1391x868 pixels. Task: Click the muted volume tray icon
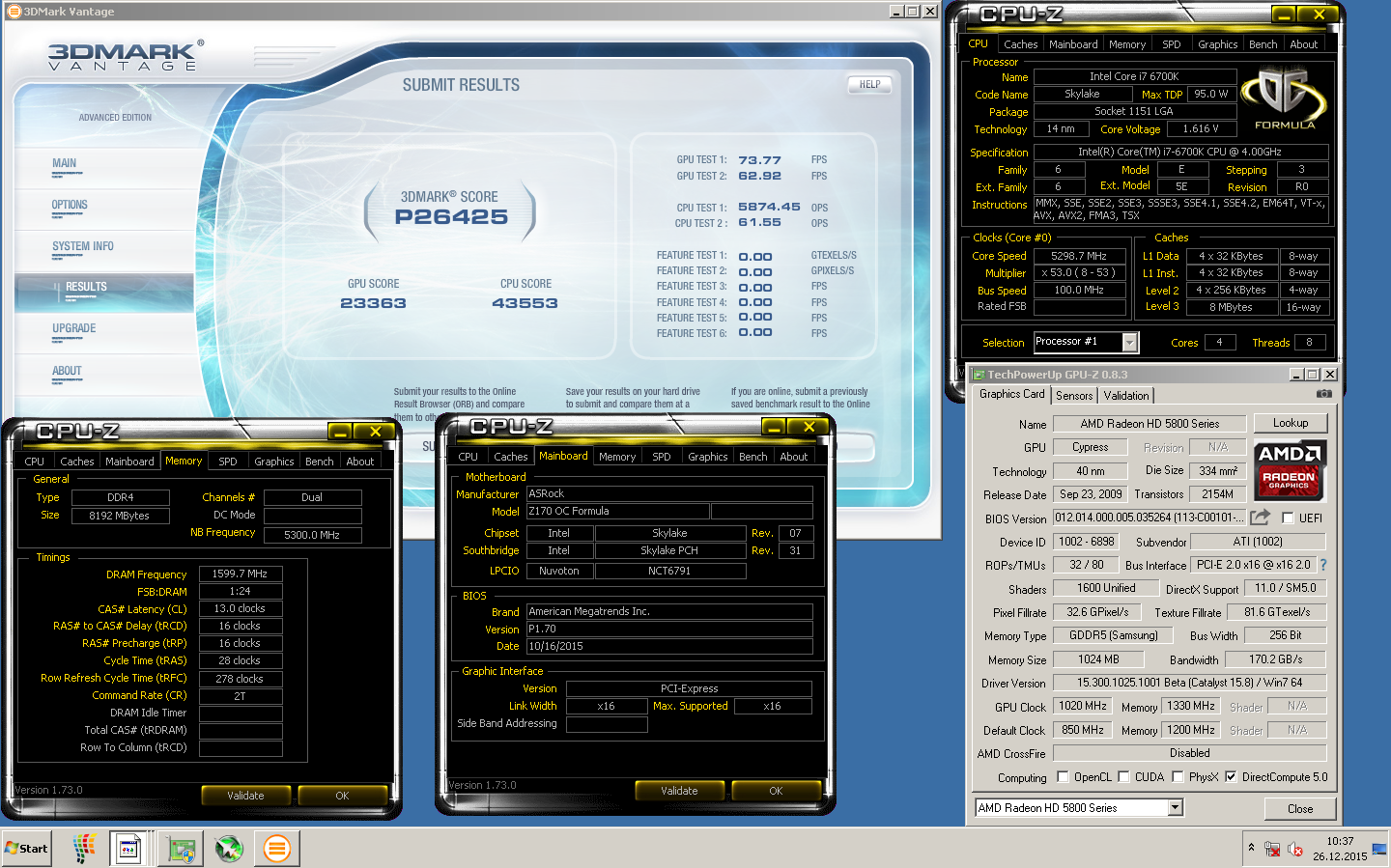[1295, 850]
